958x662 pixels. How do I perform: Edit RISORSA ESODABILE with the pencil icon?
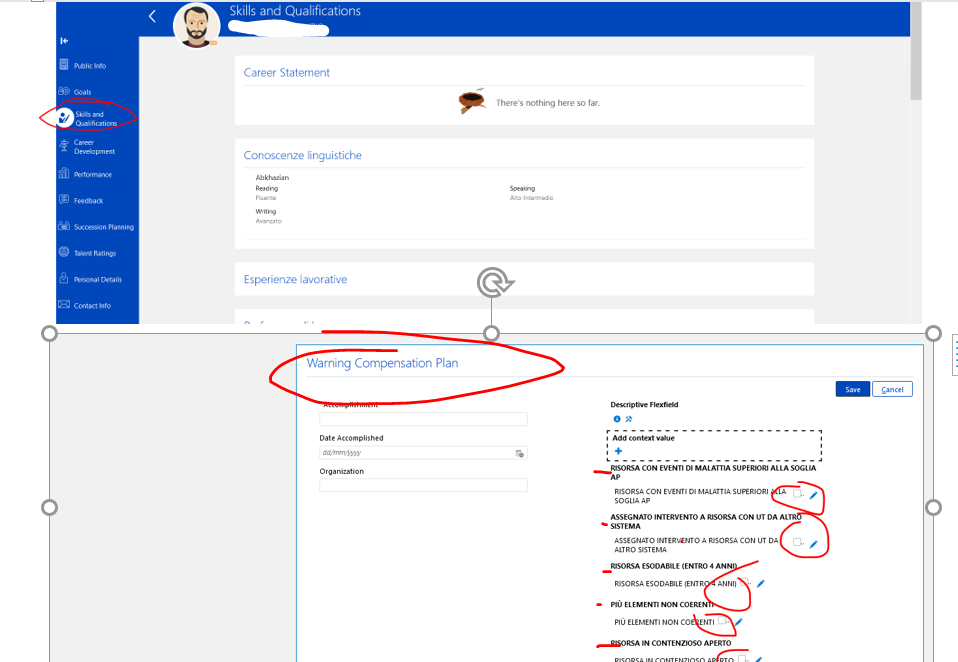(761, 582)
